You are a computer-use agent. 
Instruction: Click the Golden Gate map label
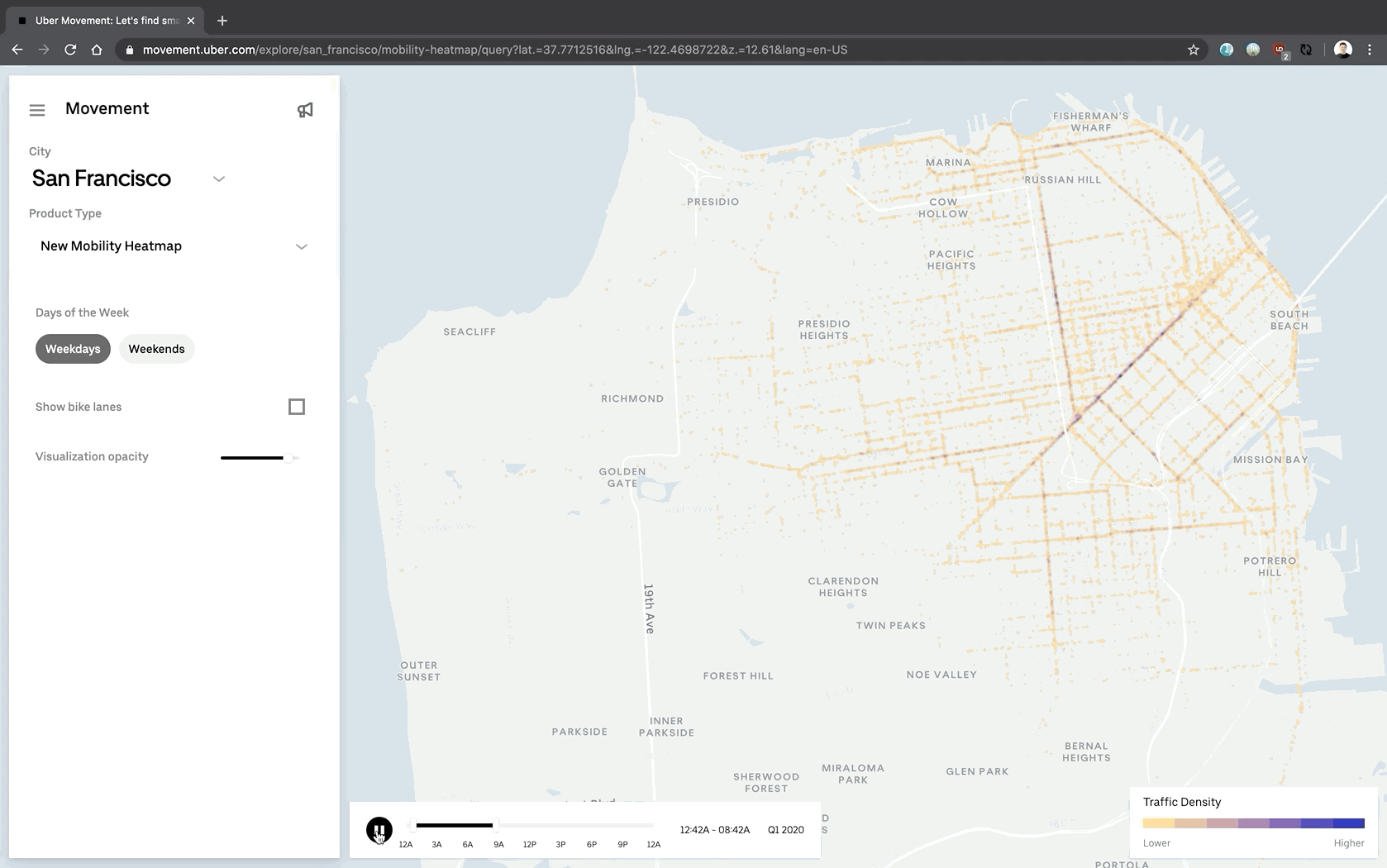pos(622,478)
